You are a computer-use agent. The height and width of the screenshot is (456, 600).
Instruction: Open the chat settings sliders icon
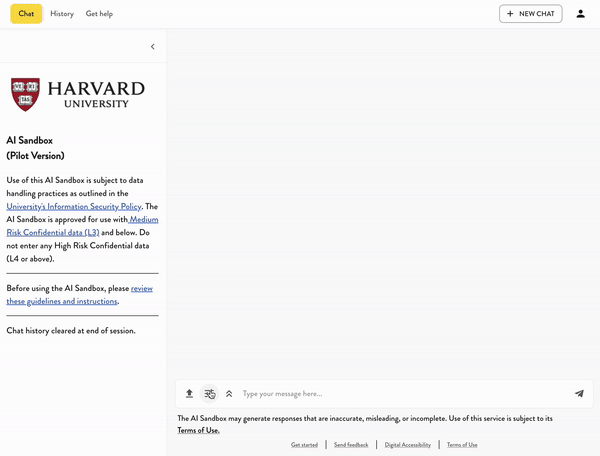tap(210, 394)
